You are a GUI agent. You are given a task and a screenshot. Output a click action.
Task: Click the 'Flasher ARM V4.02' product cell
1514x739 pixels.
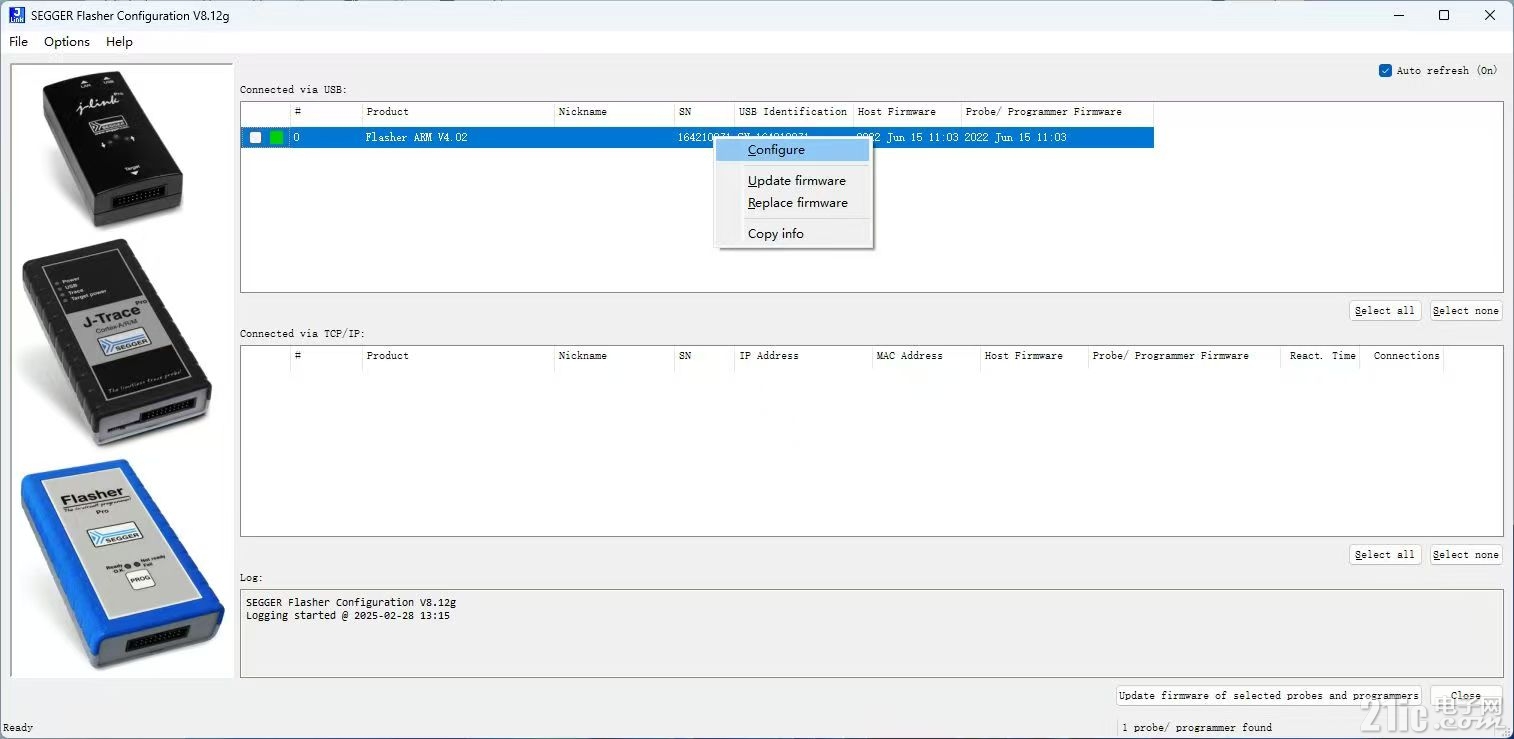(x=416, y=138)
